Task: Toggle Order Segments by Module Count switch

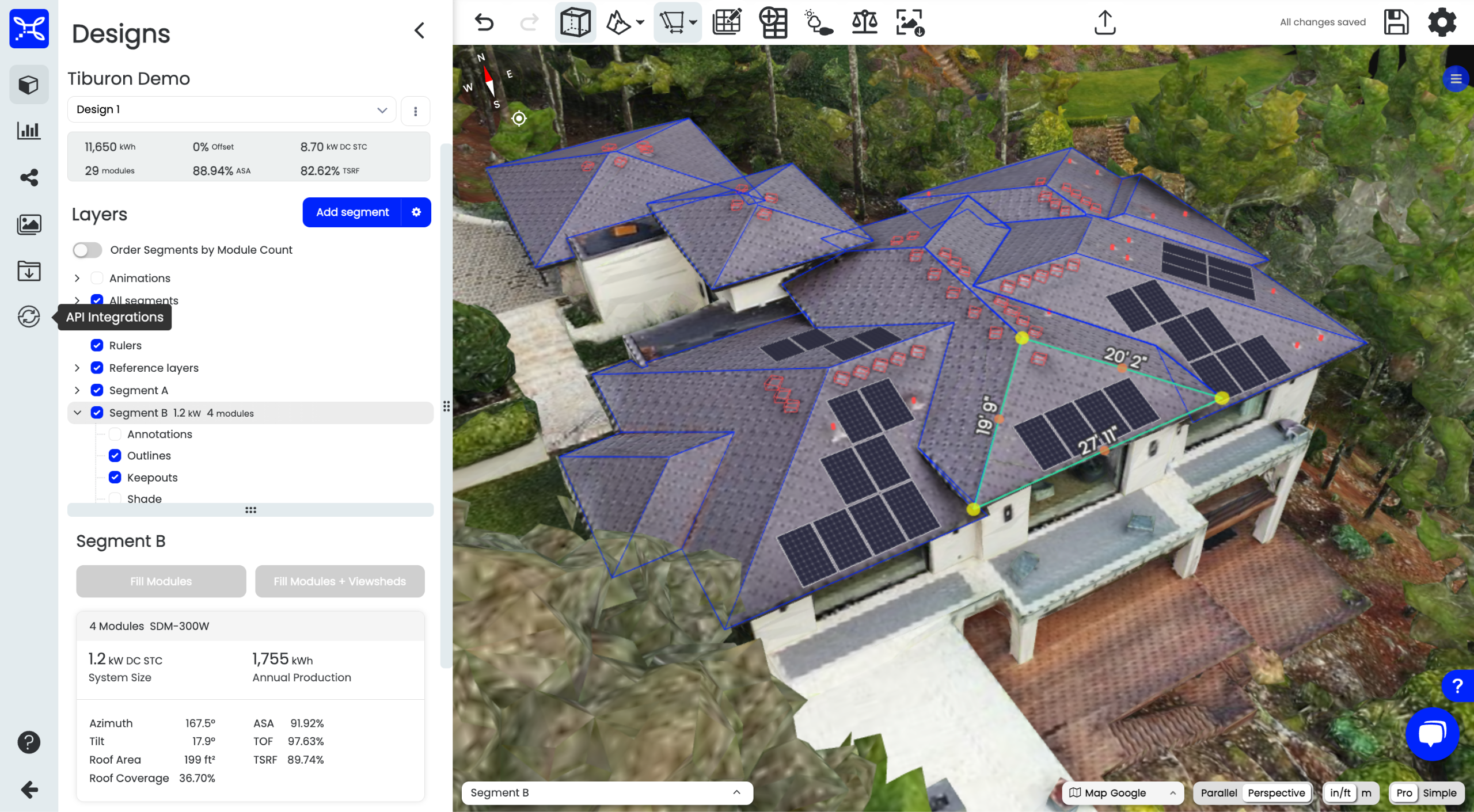Action: click(x=88, y=250)
